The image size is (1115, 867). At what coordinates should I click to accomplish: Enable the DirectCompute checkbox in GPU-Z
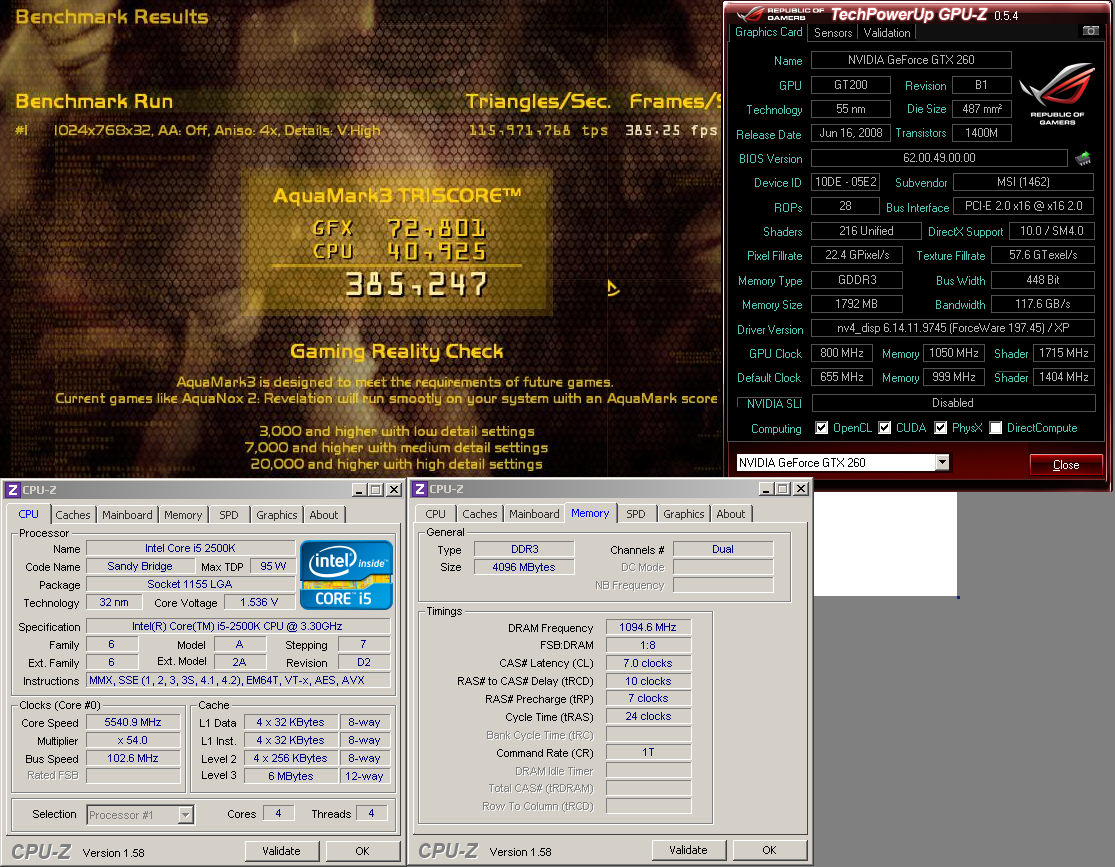pos(996,428)
